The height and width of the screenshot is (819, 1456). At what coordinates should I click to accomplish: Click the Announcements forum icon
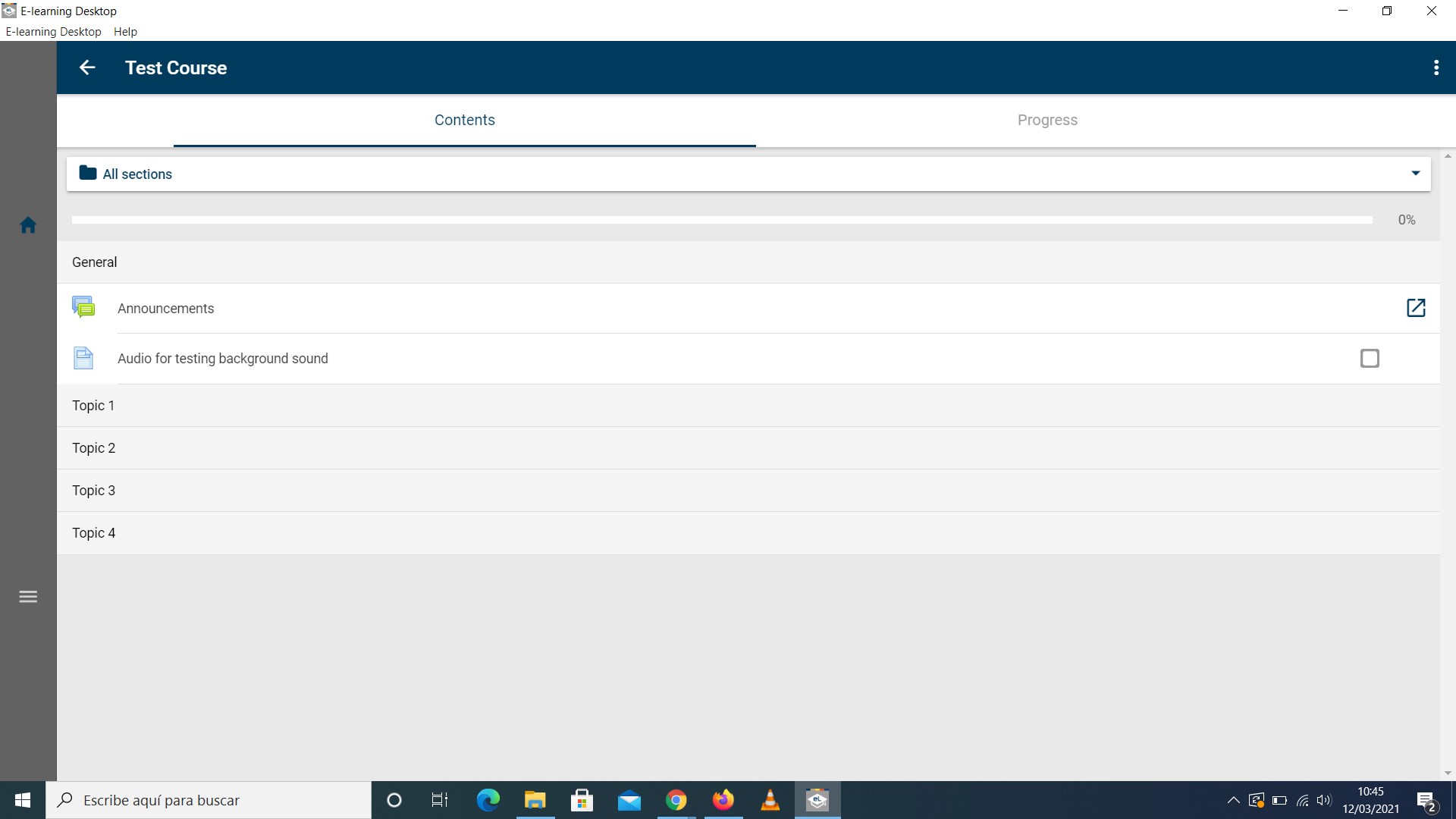pyautogui.click(x=83, y=308)
